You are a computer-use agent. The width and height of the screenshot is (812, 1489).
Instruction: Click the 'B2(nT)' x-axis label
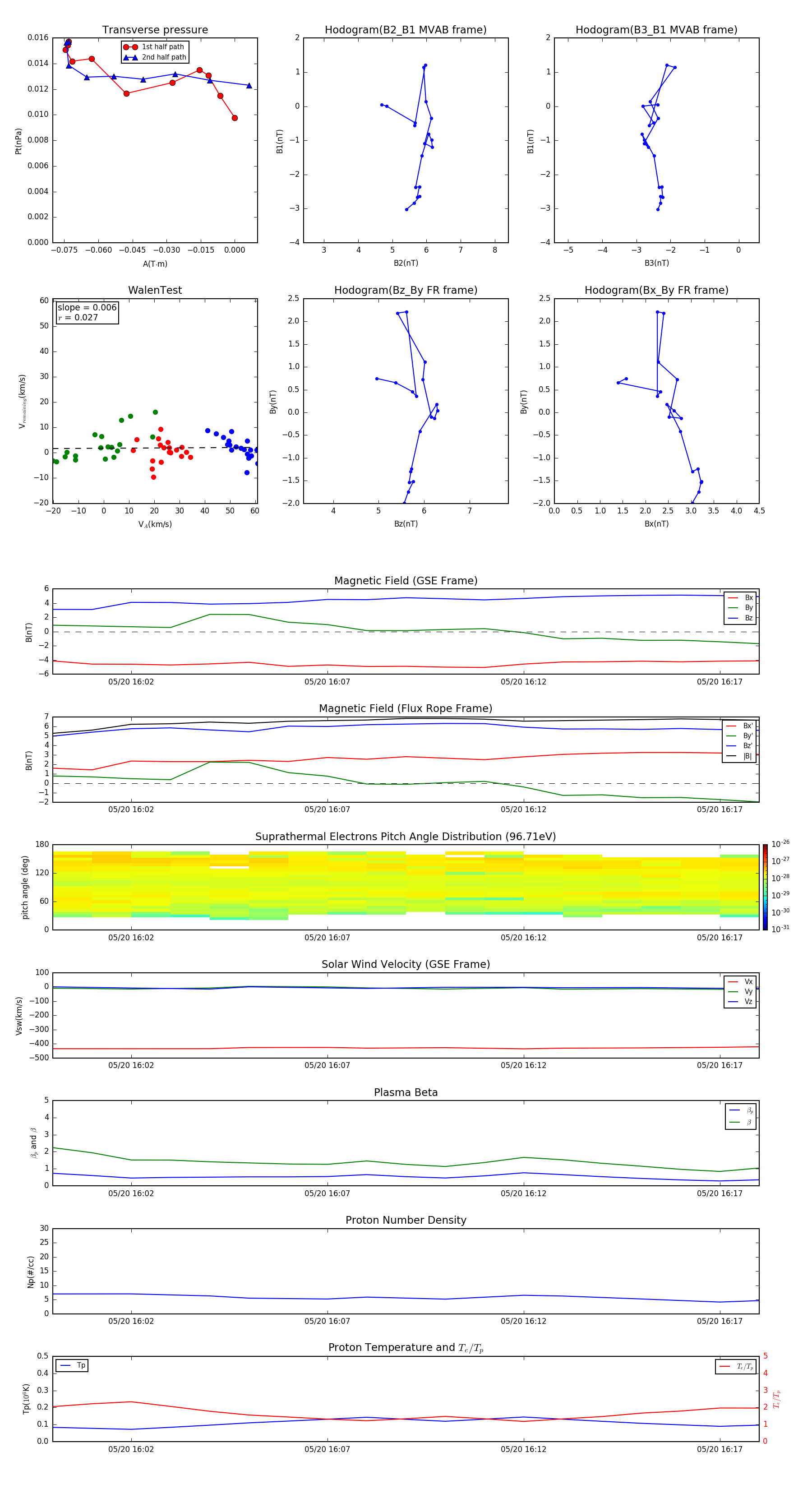(x=406, y=263)
